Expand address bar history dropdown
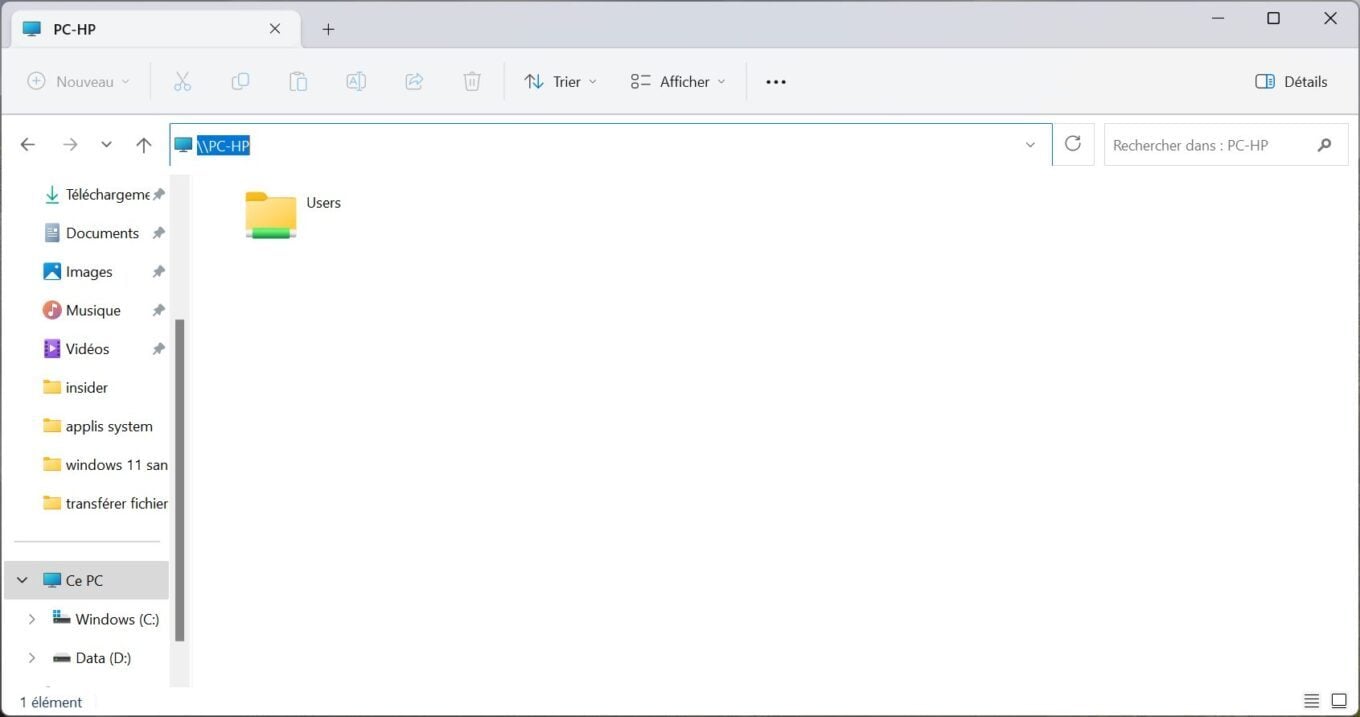The height and width of the screenshot is (717, 1360). point(1030,145)
